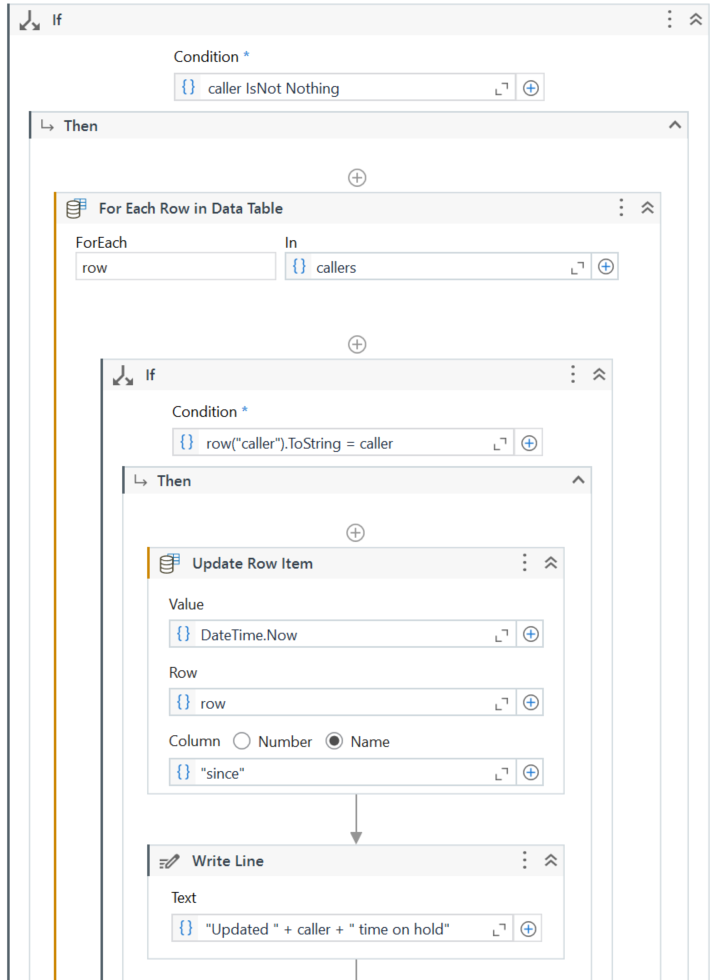This screenshot has width=718, height=980.
Task: Click plus icon next to DateTime.Now value
Action: pyautogui.click(x=531, y=634)
